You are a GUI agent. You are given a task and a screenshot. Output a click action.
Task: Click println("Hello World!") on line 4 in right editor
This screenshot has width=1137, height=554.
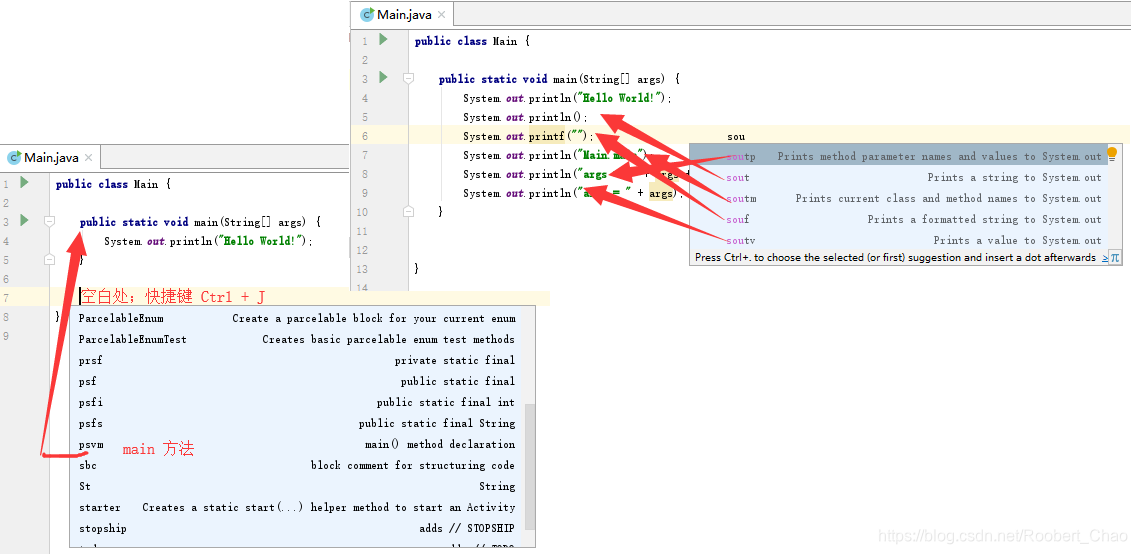568,99
